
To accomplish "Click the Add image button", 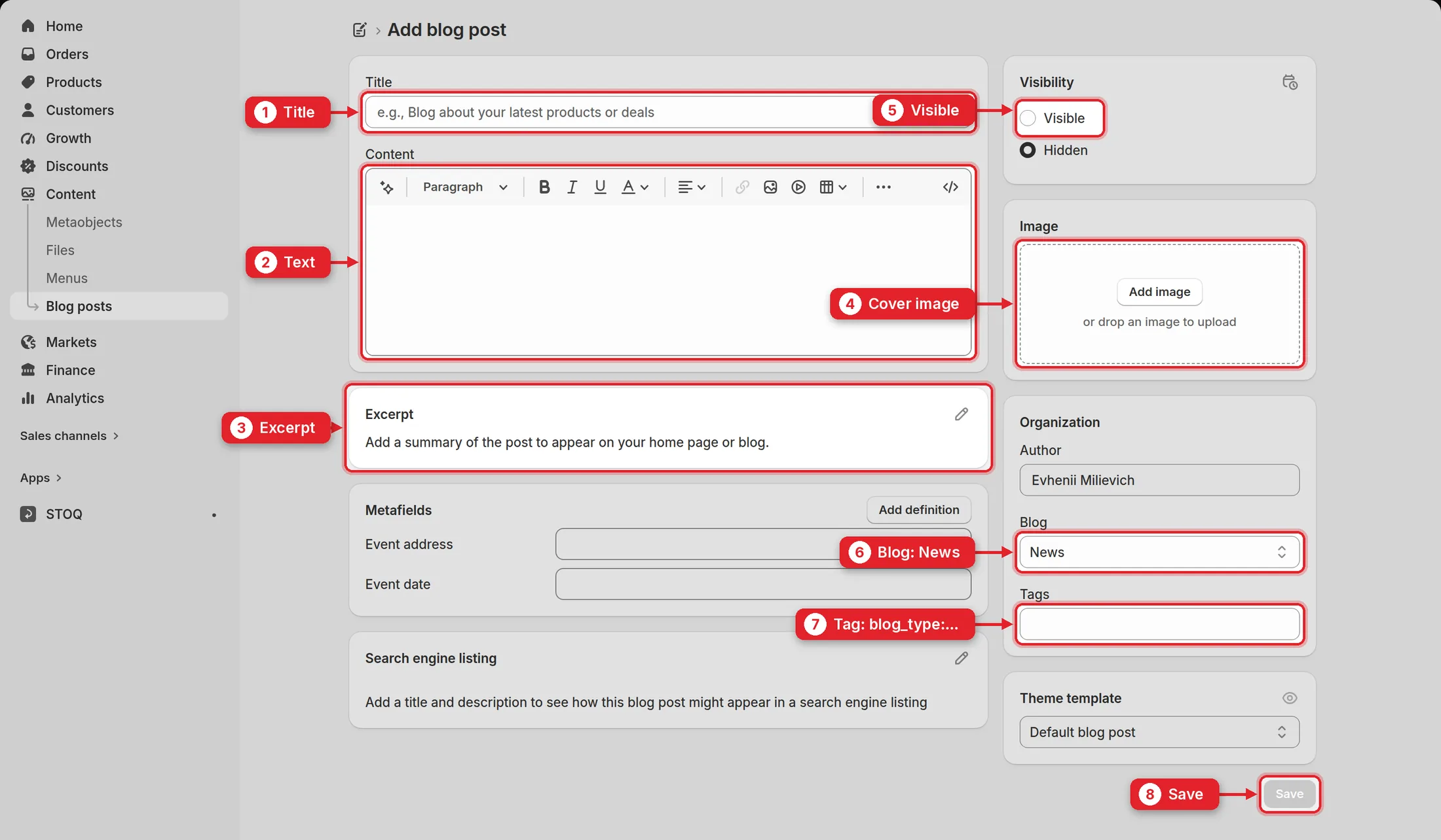I will tap(1159, 292).
